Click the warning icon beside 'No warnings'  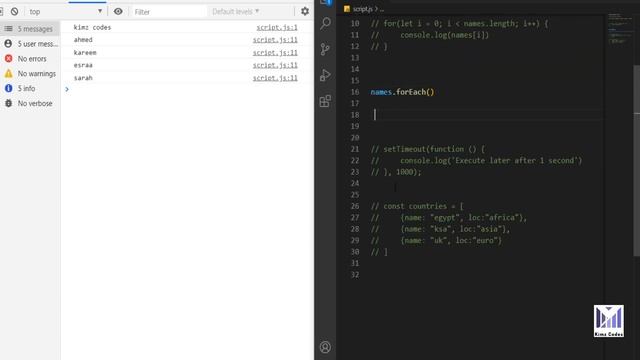8,73
